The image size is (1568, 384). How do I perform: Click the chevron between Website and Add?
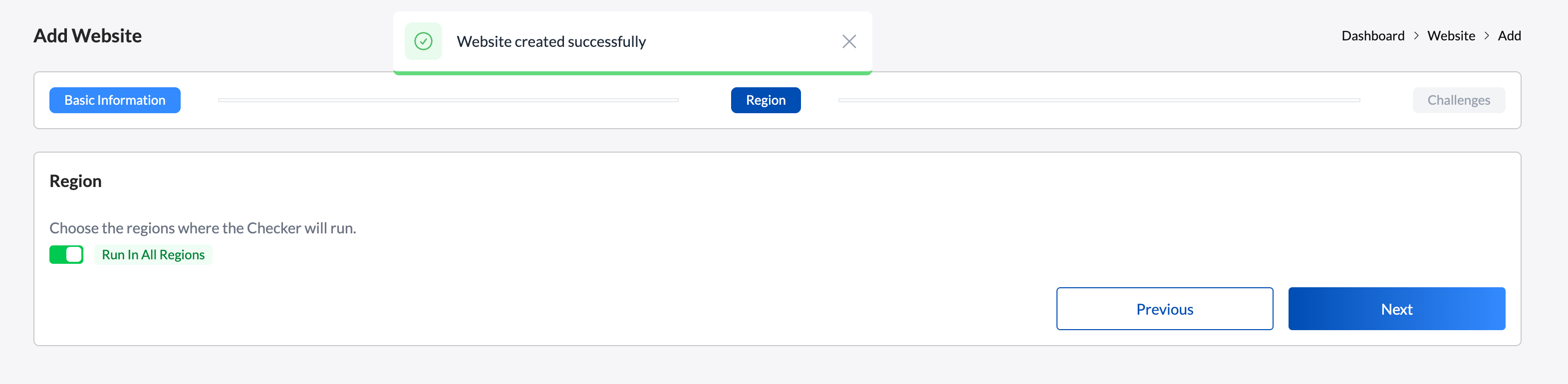click(1487, 36)
